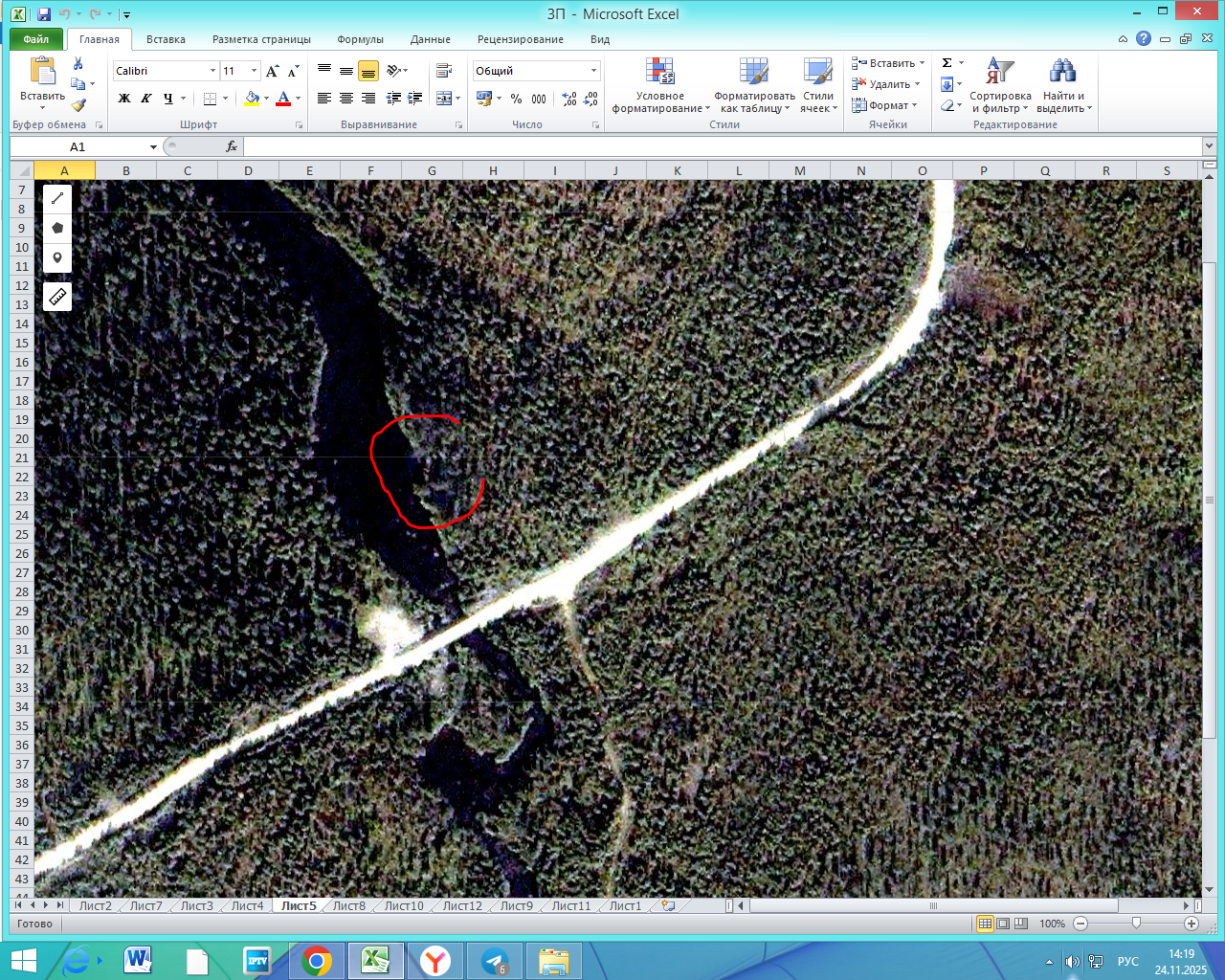Switch to the Вставка ribbon tab
Image resolution: width=1225 pixels, height=980 pixels.
[166, 39]
